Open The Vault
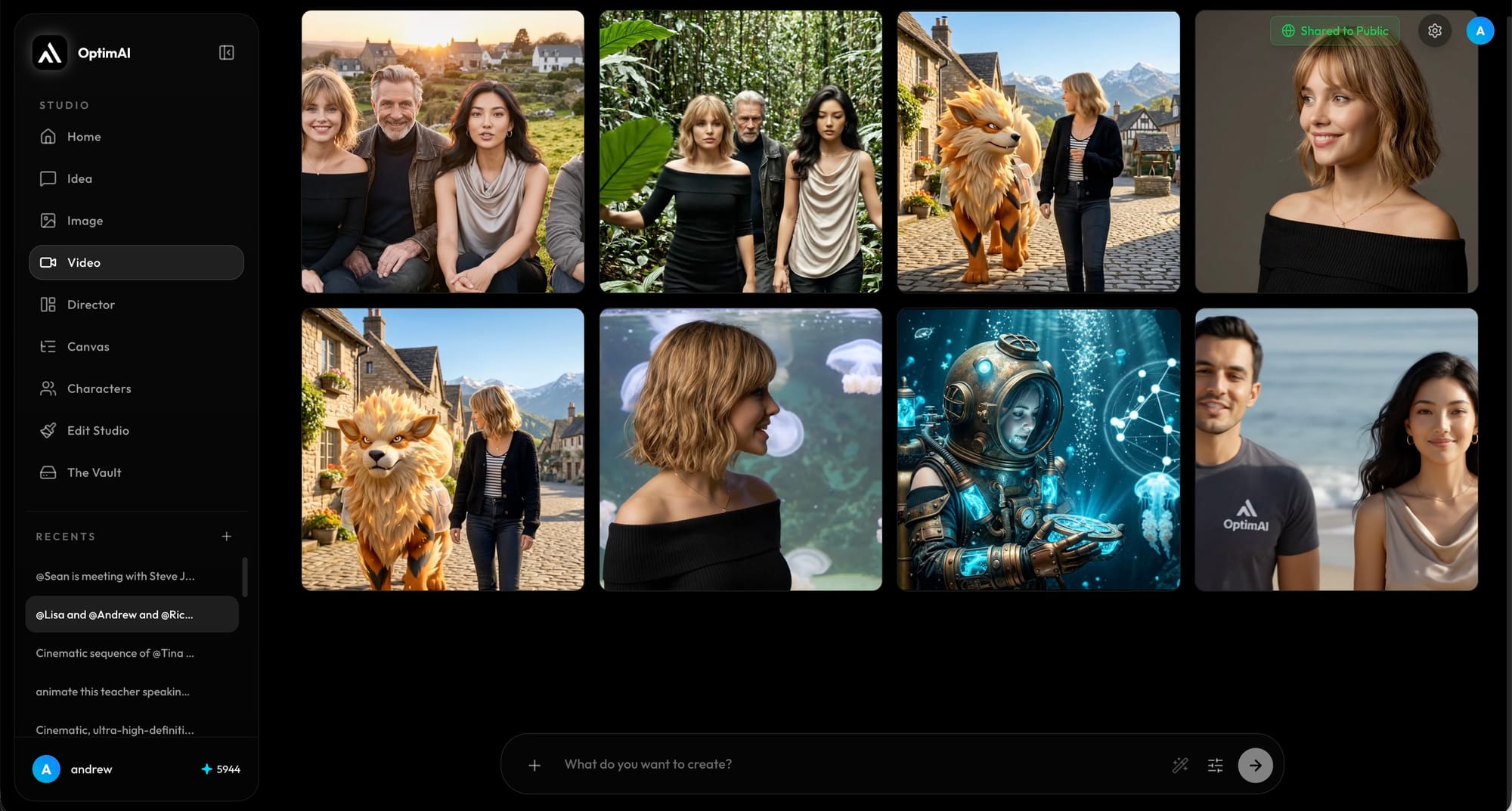This screenshot has height=811, width=1512. pos(136,472)
